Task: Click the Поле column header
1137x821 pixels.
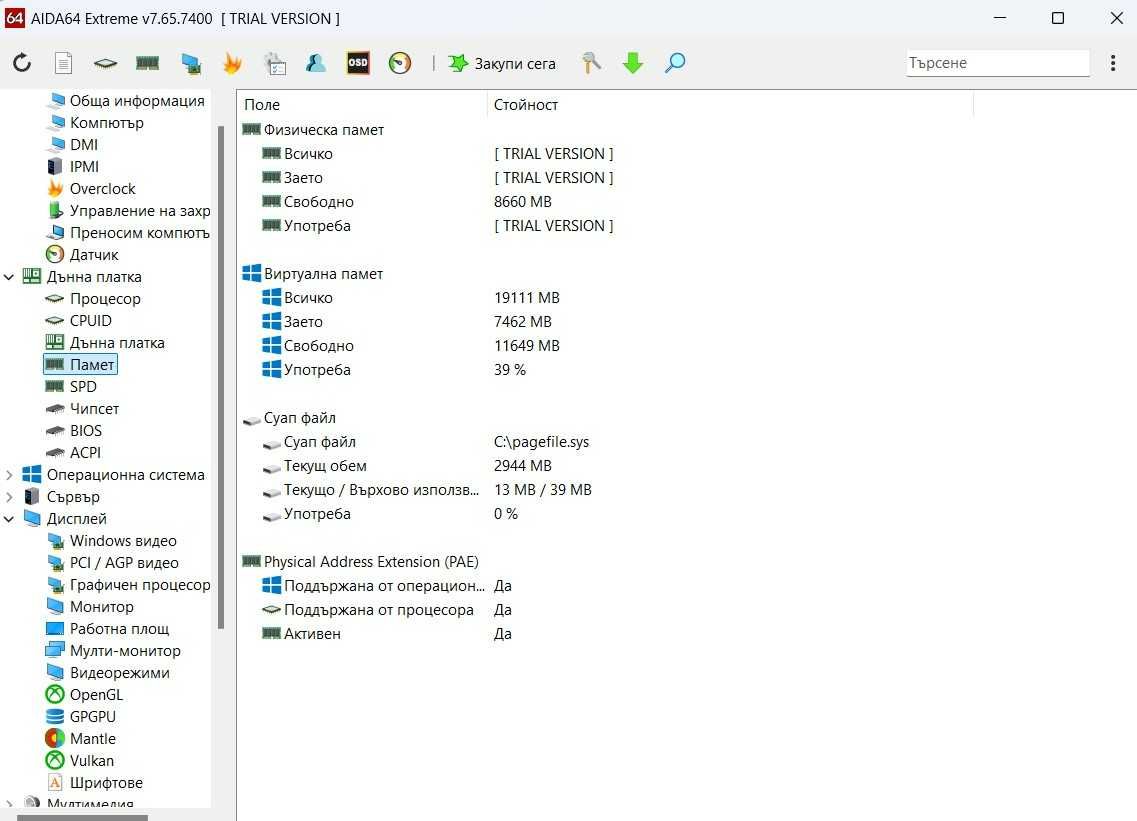Action: 363,104
